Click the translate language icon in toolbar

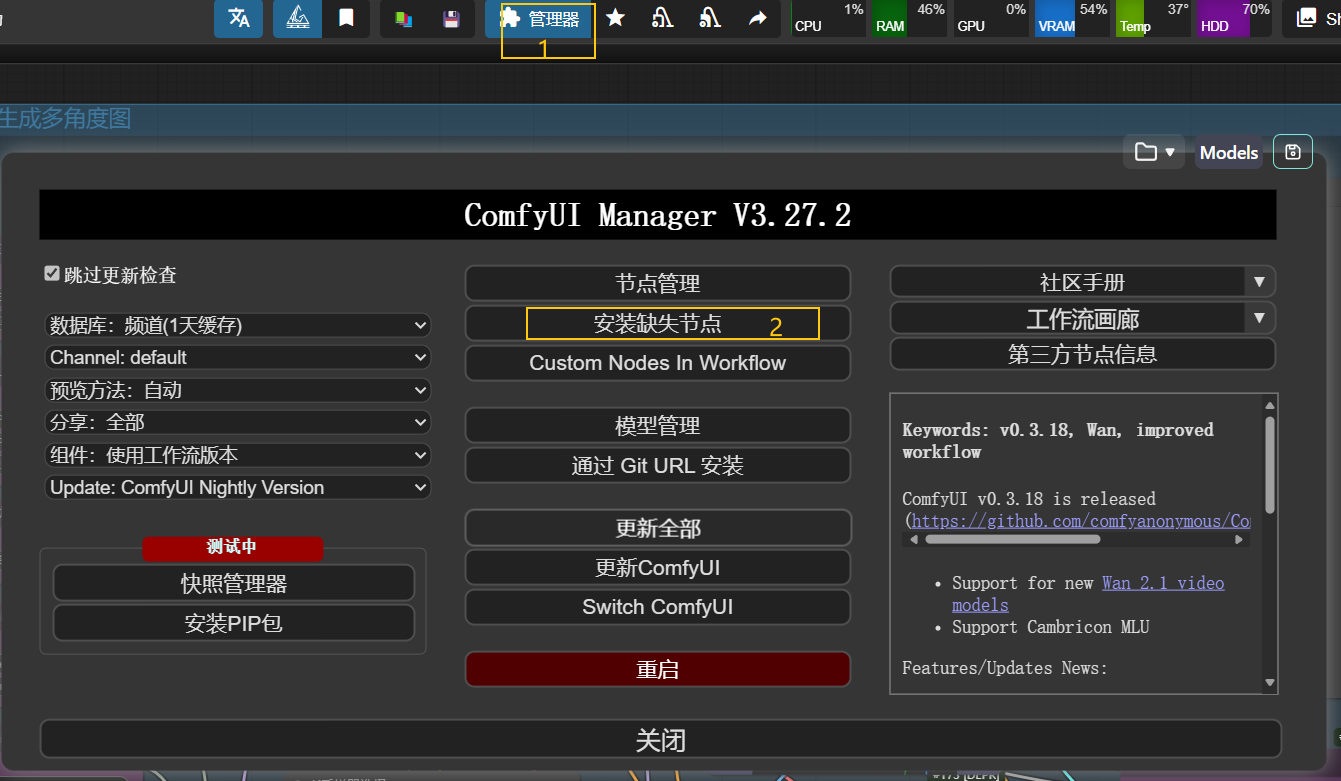tap(238, 18)
